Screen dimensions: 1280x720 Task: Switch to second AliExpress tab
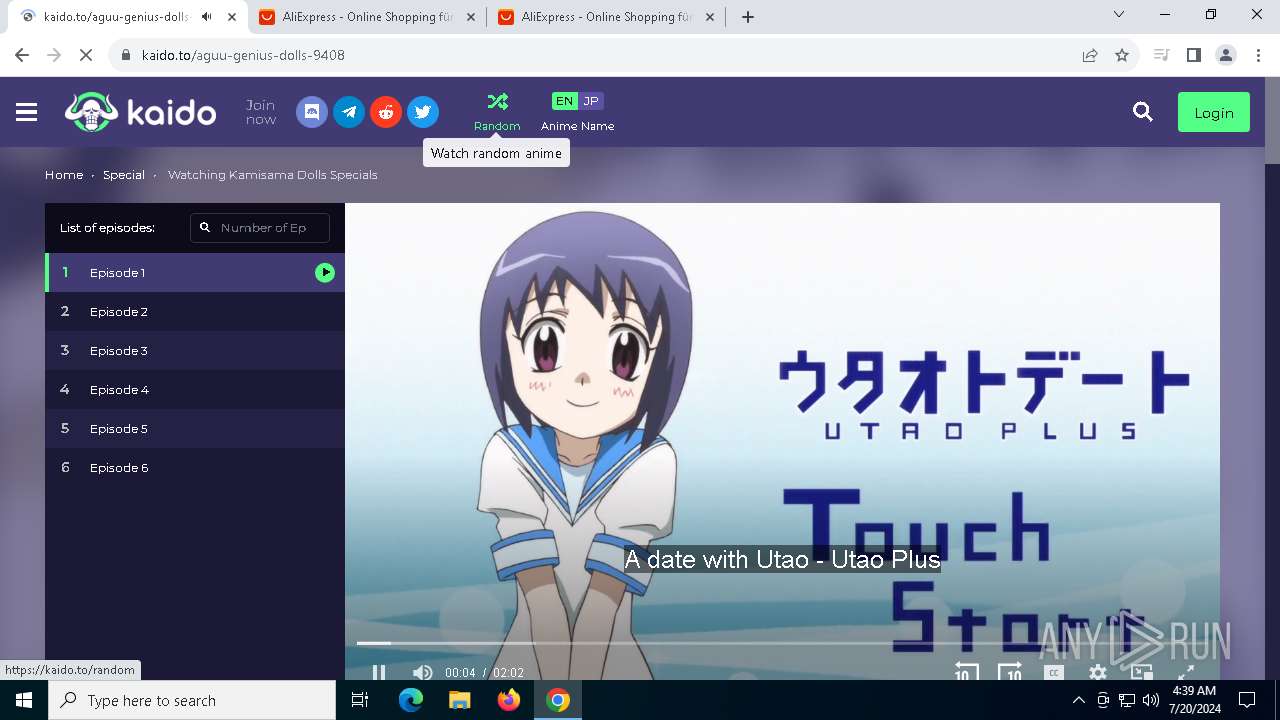(605, 17)
